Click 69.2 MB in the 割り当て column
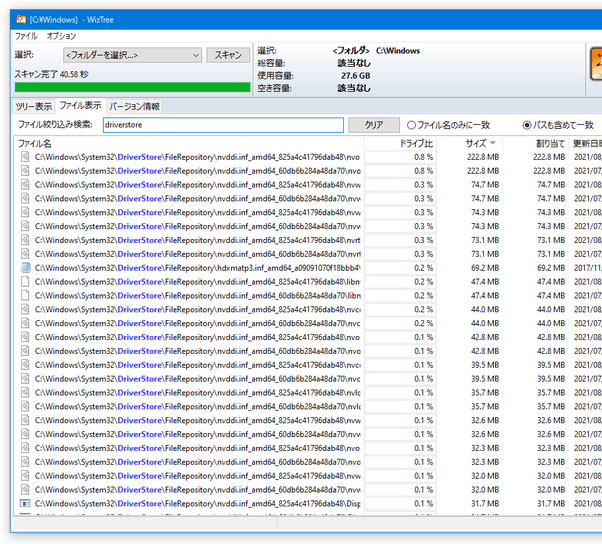The height and width of the screenshot is (544, 602). [x=551, y=268]
